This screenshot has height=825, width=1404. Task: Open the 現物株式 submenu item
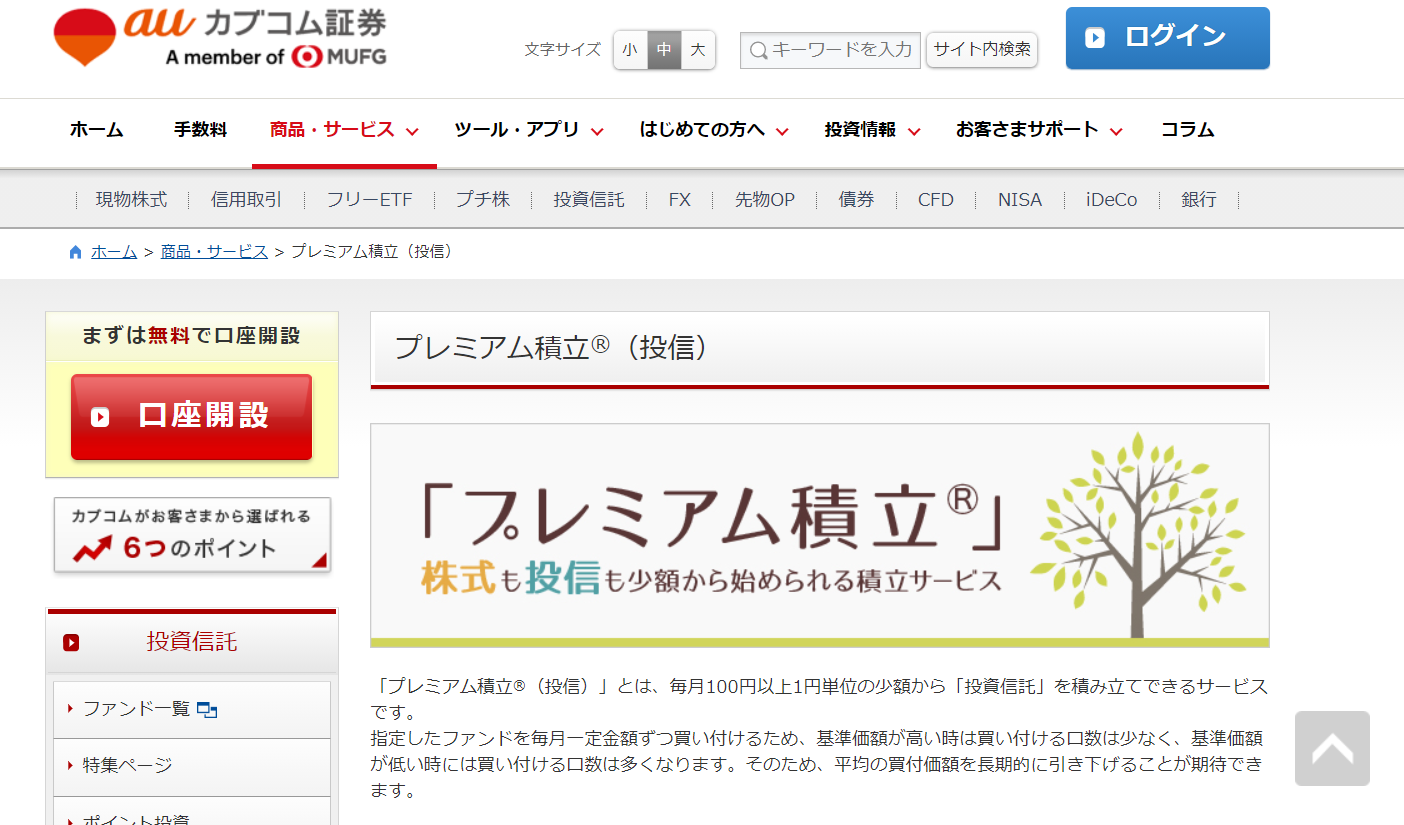pyautogui.click(x=131, y=200)
